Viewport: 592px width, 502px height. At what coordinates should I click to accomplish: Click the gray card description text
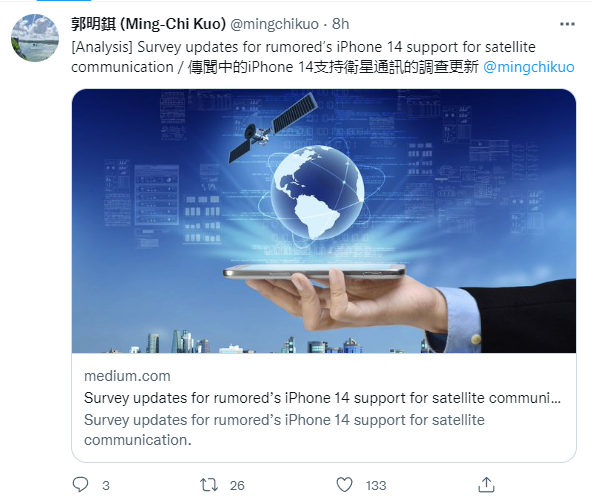pyautogui.click(x=284, y=430)
